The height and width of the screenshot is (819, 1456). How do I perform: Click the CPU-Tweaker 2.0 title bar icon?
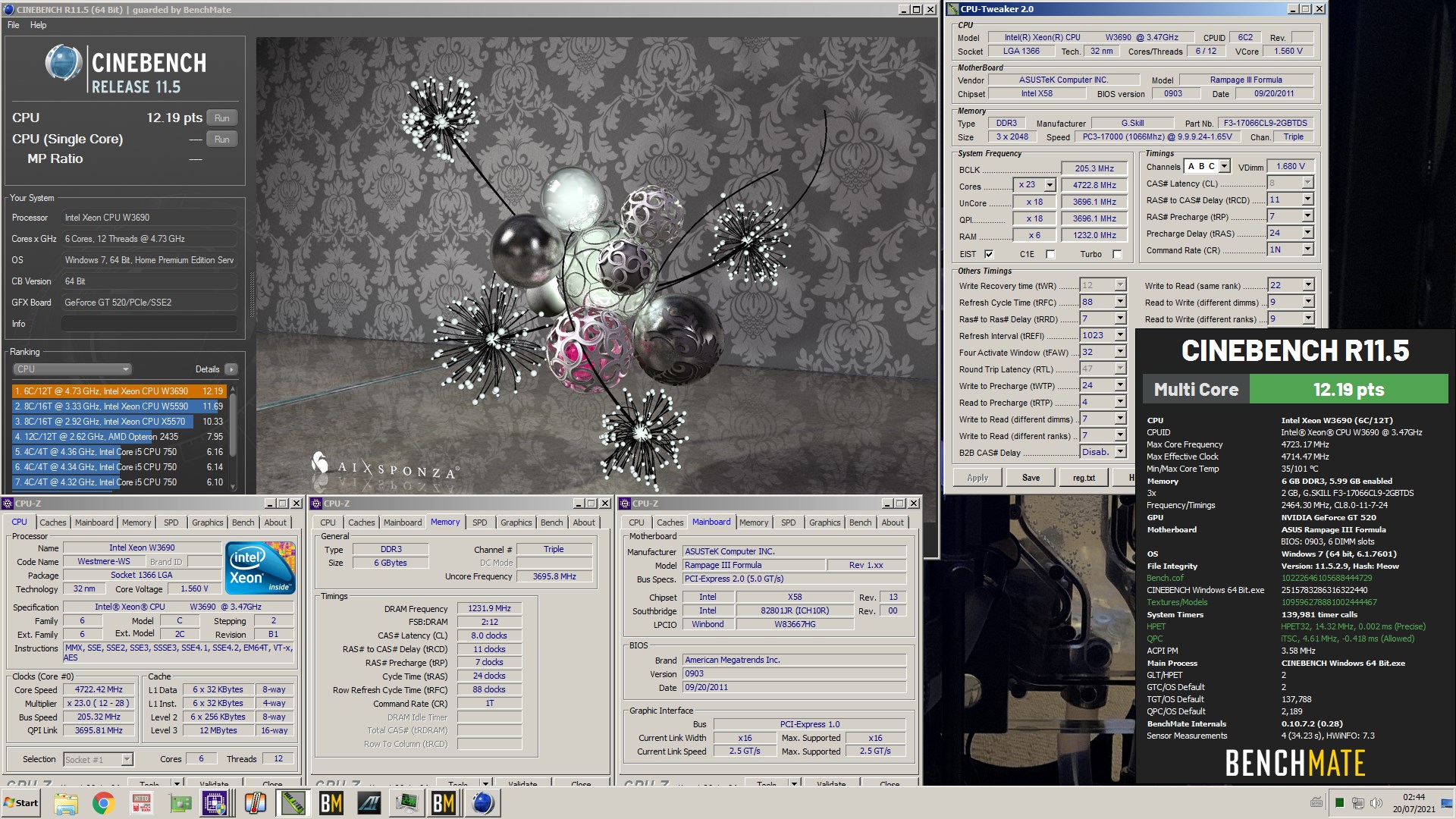[x=953, y=9]
